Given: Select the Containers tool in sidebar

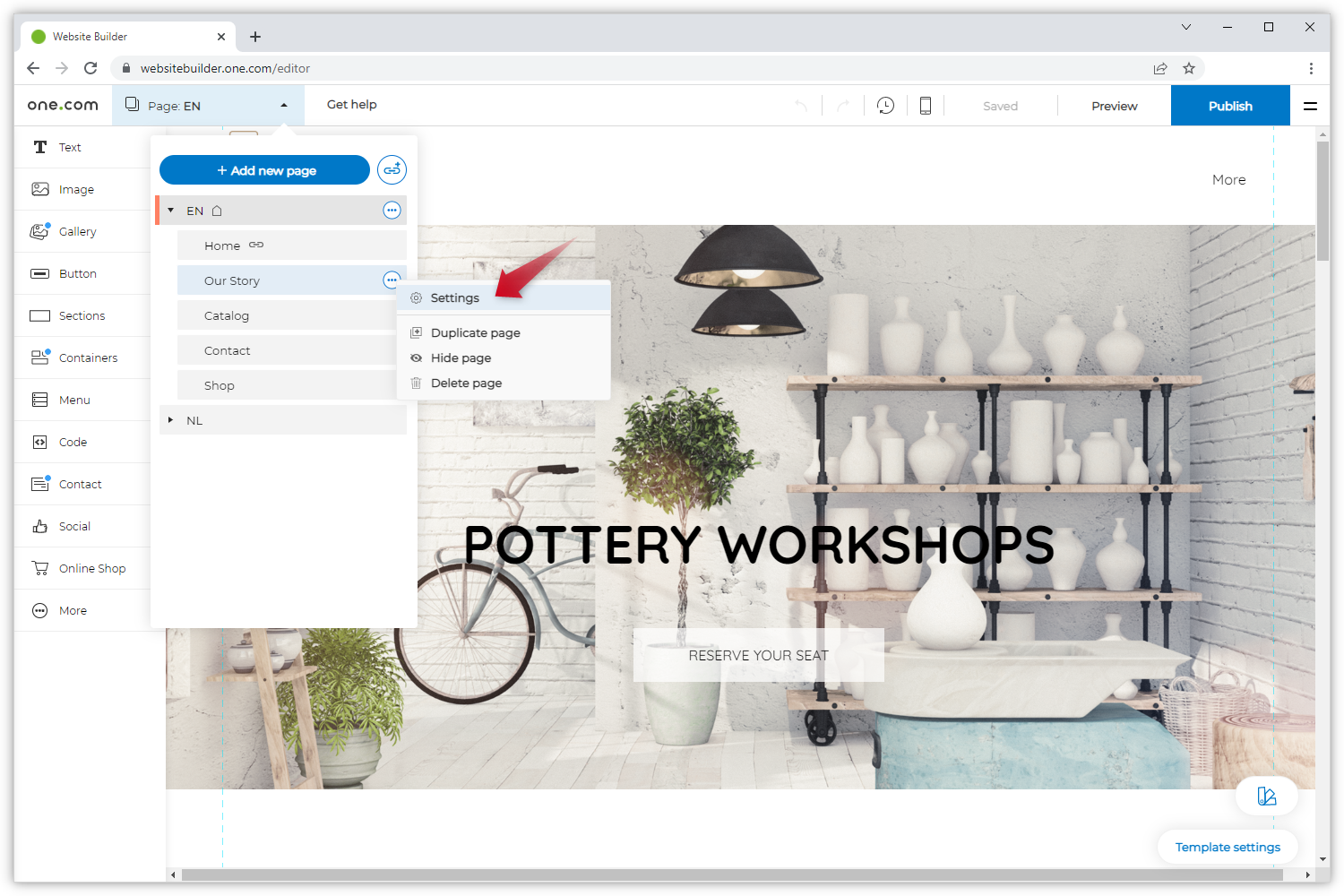Looking at the screenshot, I should click(88, 358).
